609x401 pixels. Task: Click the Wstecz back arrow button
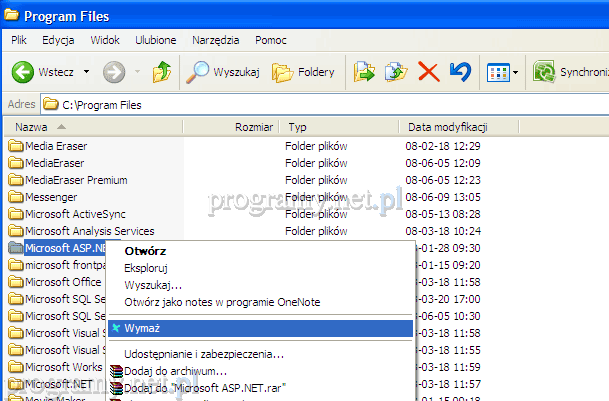[24, 72]
